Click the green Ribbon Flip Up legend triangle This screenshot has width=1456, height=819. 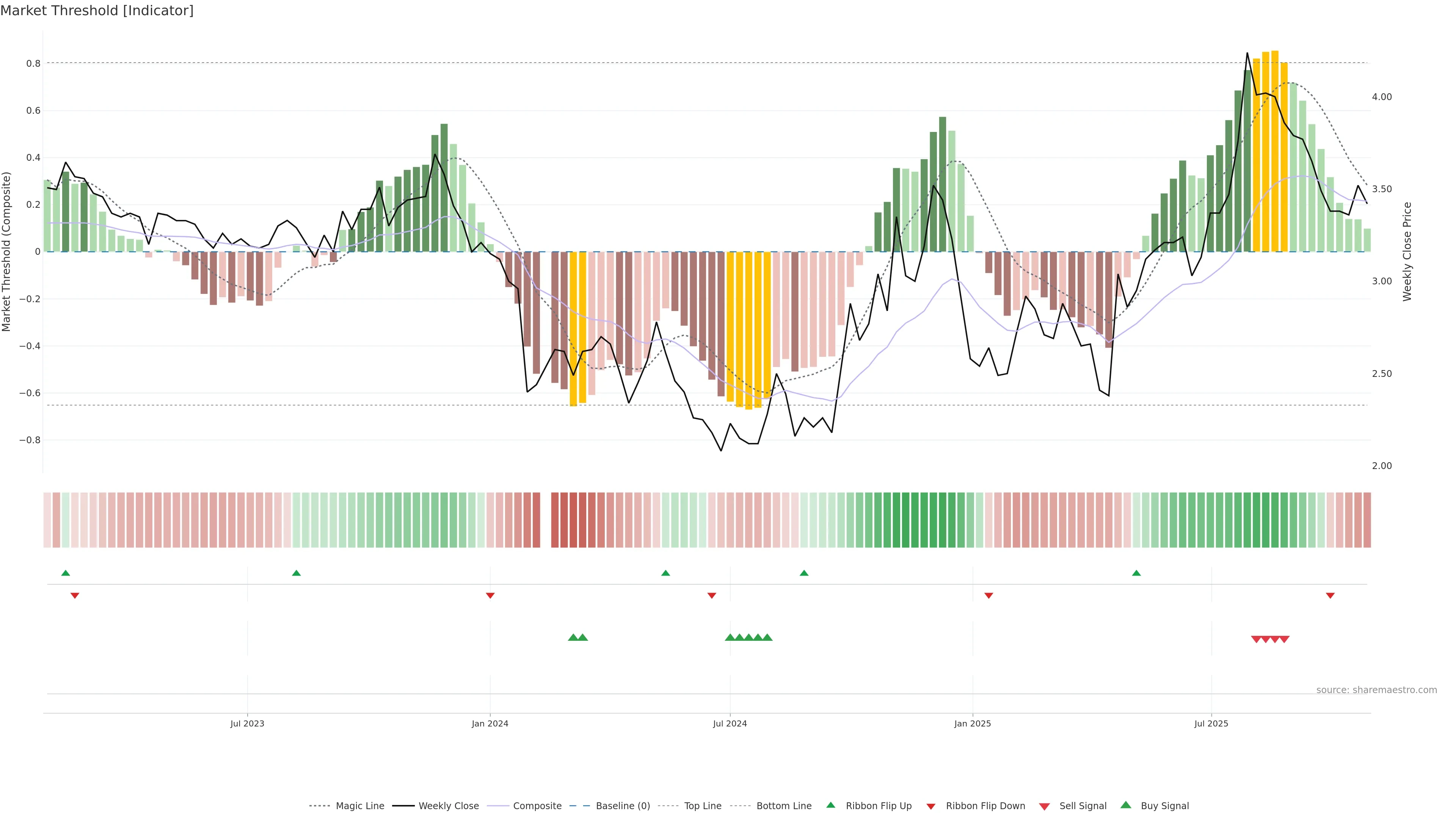(830, 805)
